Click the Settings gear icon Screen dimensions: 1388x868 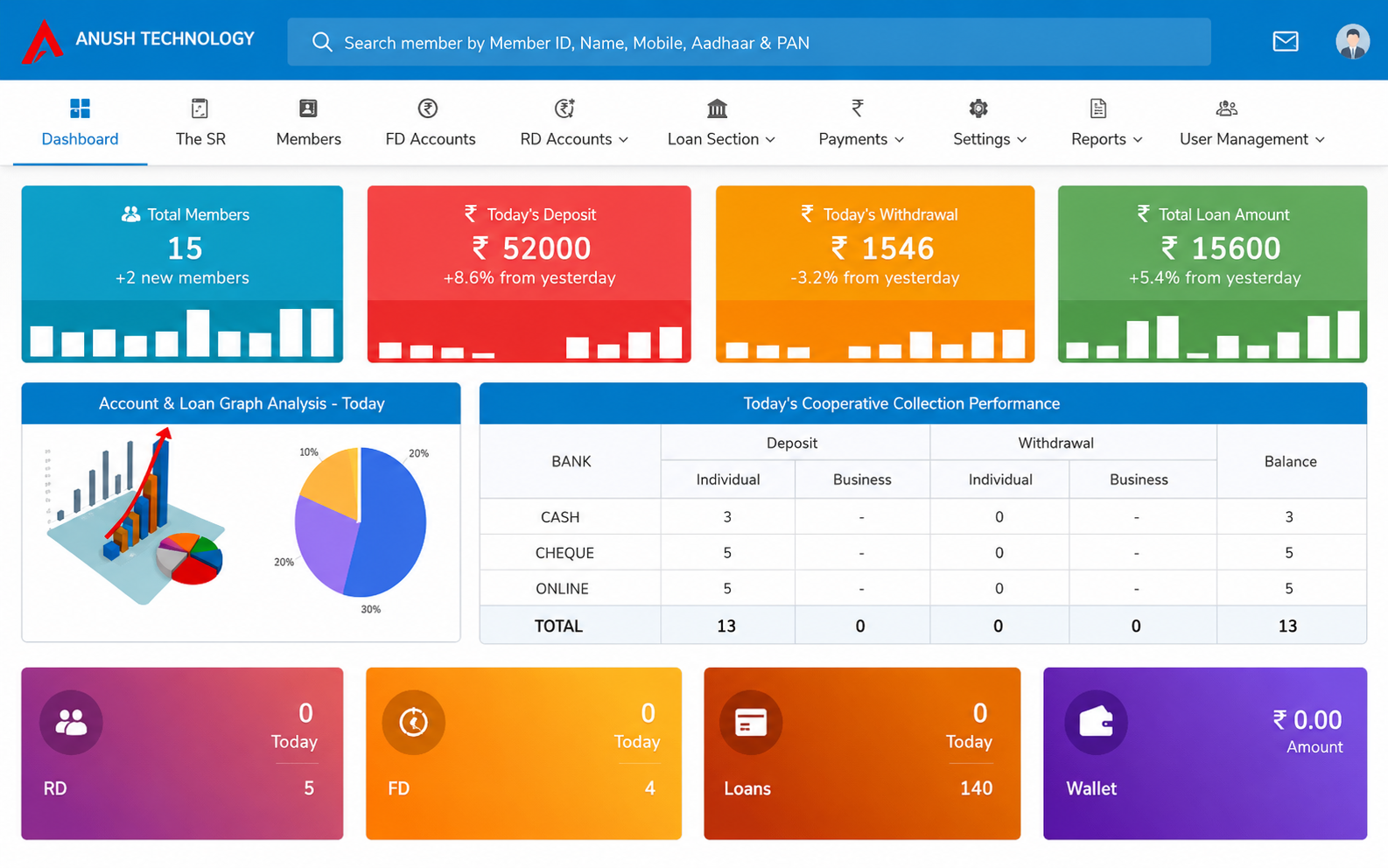click(978, 108)
